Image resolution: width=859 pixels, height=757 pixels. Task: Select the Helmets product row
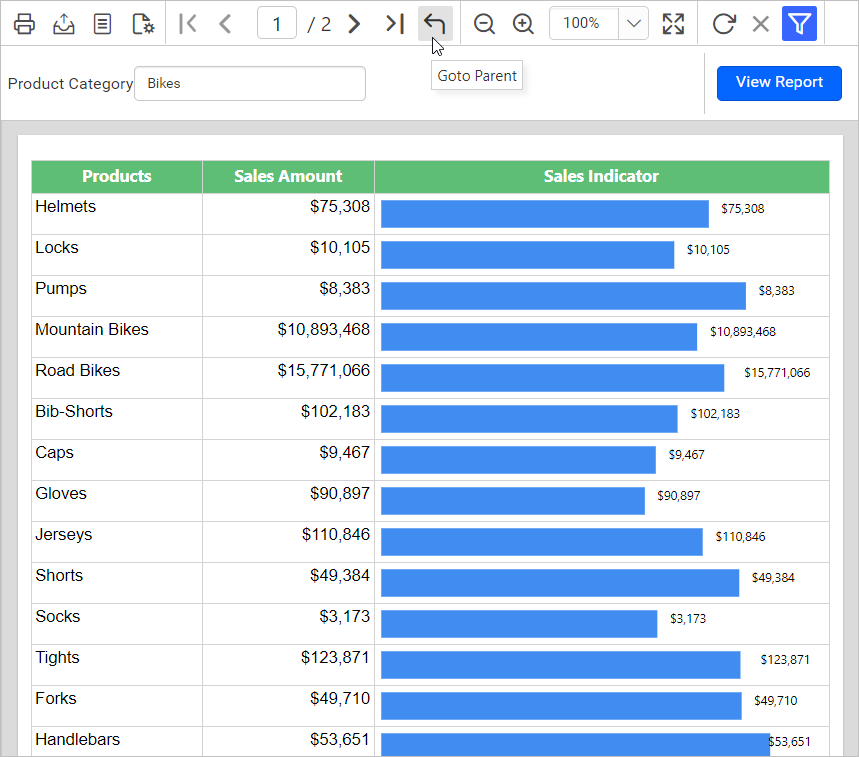(430, 214)
